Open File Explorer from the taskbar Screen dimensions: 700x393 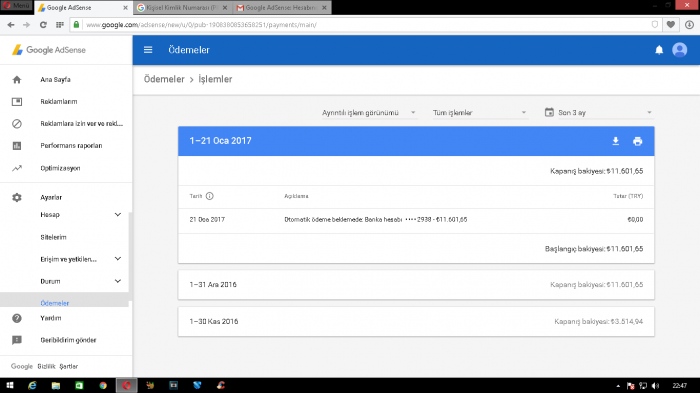[x=56, y=385]
